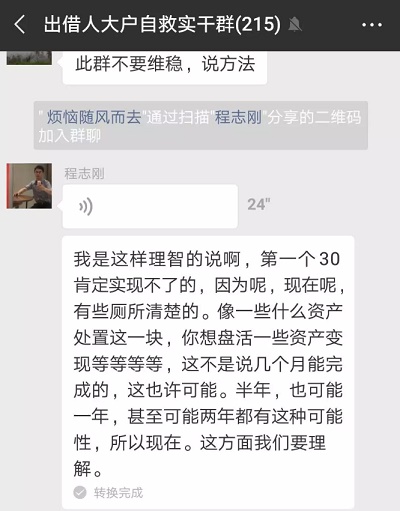This screenshot has width=400, height=511.
Task: Tap the 烦恼随风而去 name link
Action: click(94, 117)
